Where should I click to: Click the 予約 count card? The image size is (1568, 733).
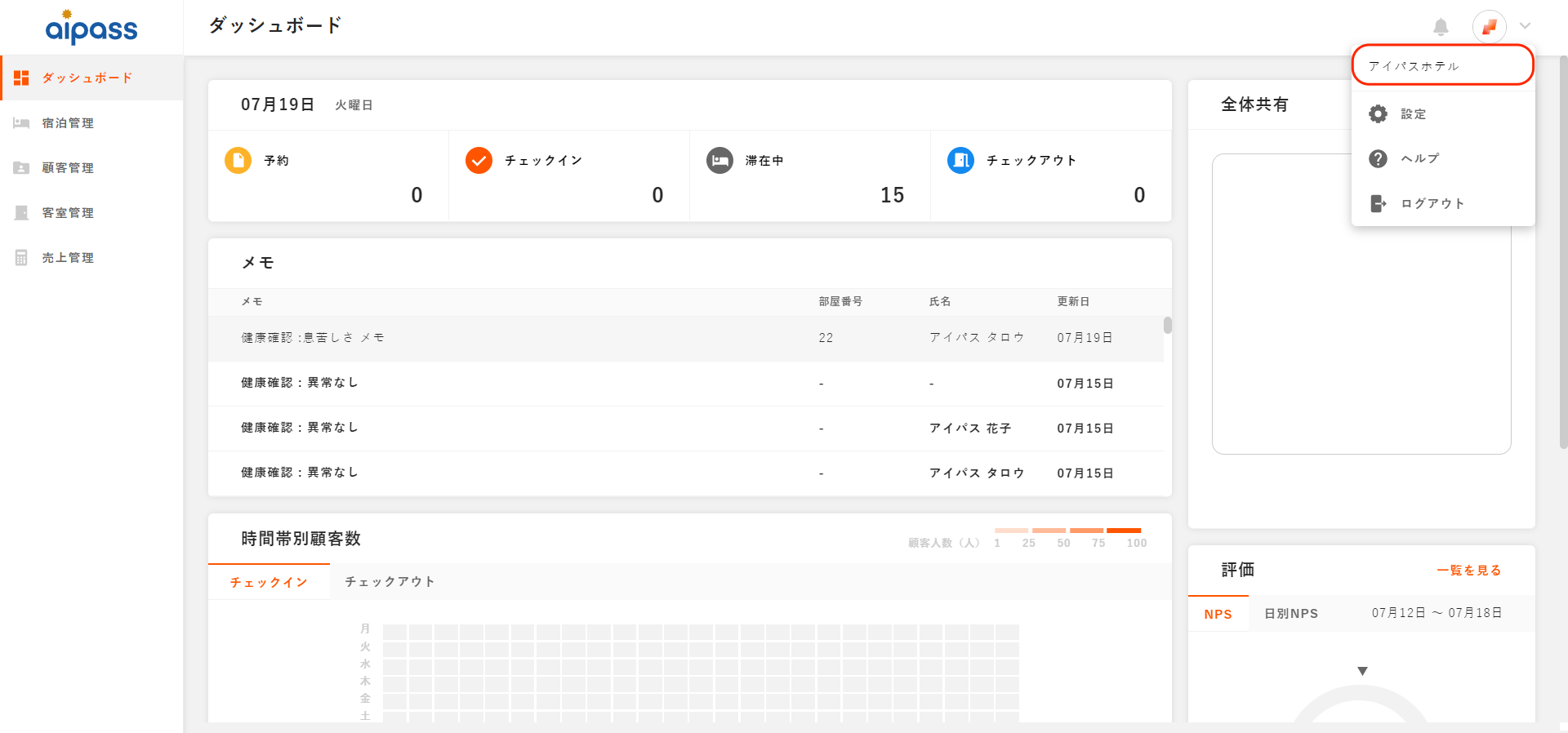point(328,175)
